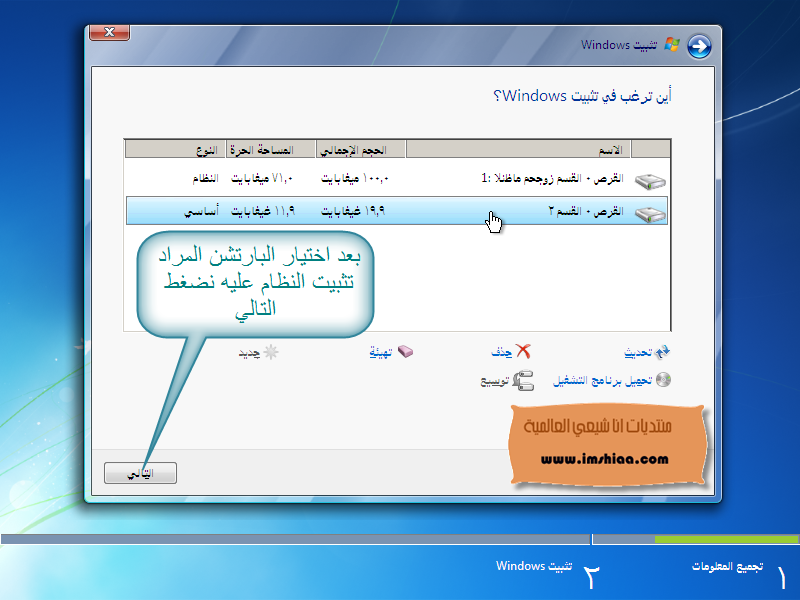Sort by المساحة الحرة free space header
Image resolution: width=800 pixels, height=600 pixels.
[270, 149]
